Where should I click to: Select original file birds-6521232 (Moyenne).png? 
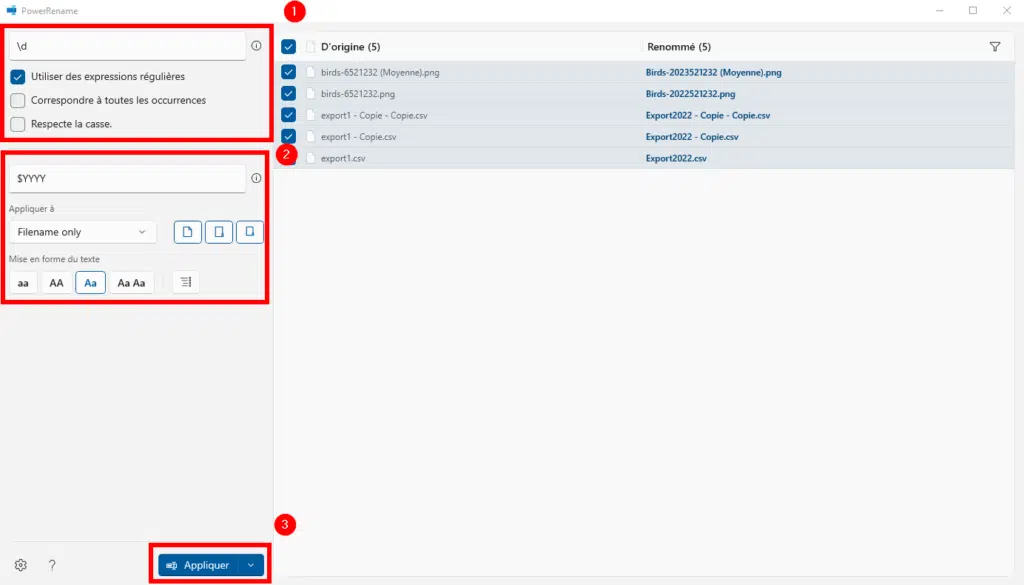pos(380,72)
